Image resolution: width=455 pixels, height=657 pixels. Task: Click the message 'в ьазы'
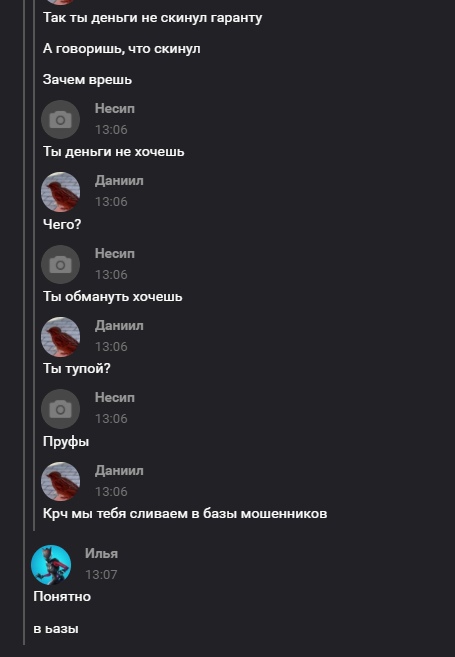(56, 629)
